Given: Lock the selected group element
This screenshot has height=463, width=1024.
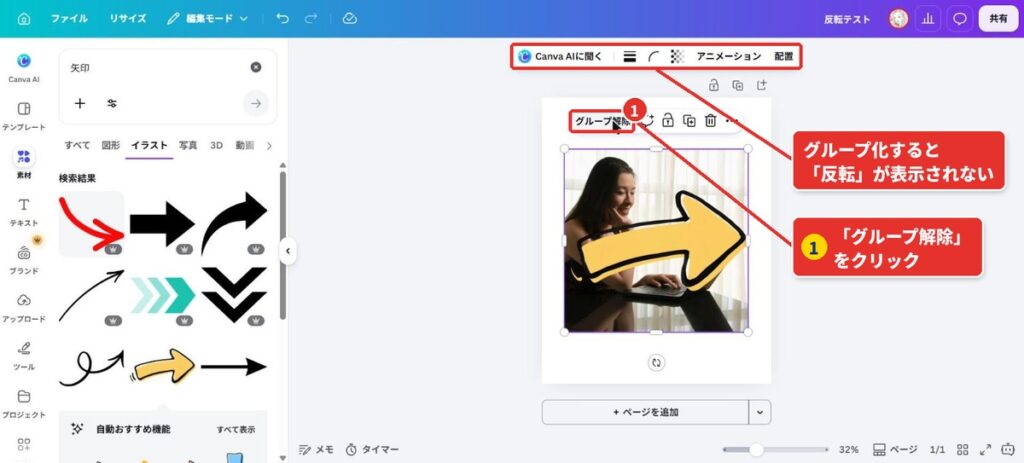Looking at the screenshot, I should (x=667, y=121).
